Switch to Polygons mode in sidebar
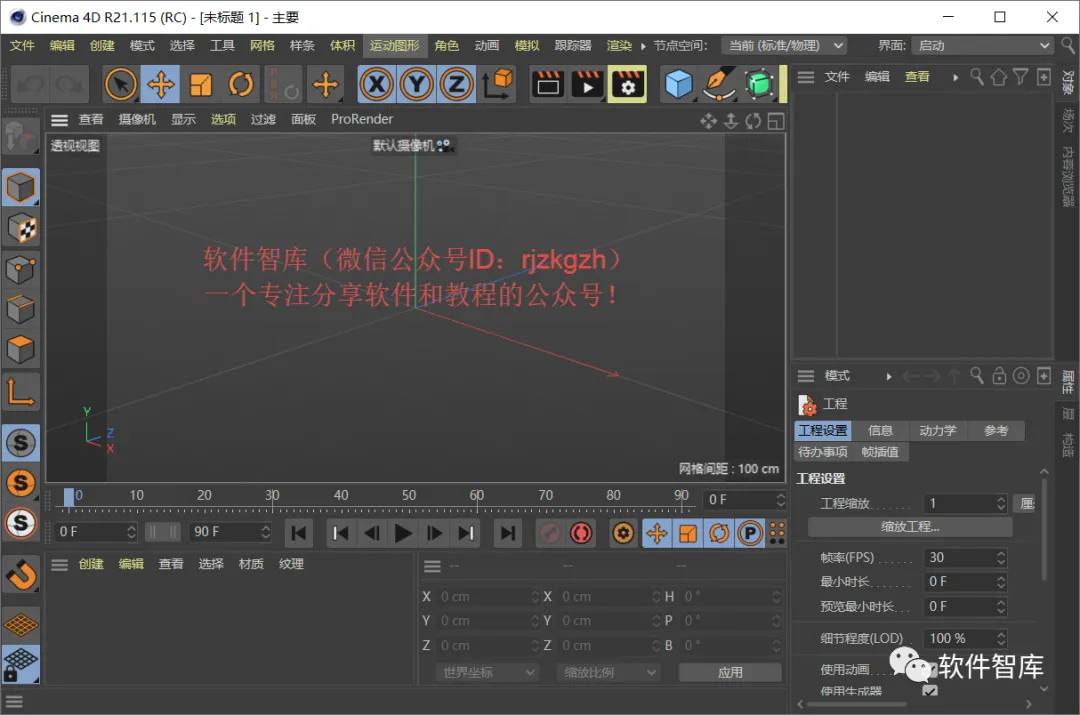1080x715 pixels. tap(21, 350)
